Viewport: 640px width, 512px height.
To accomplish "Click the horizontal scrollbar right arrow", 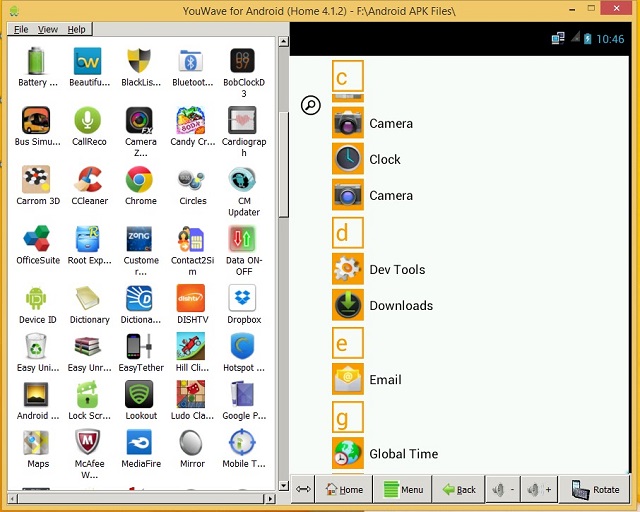I will (x=270, y=499).
